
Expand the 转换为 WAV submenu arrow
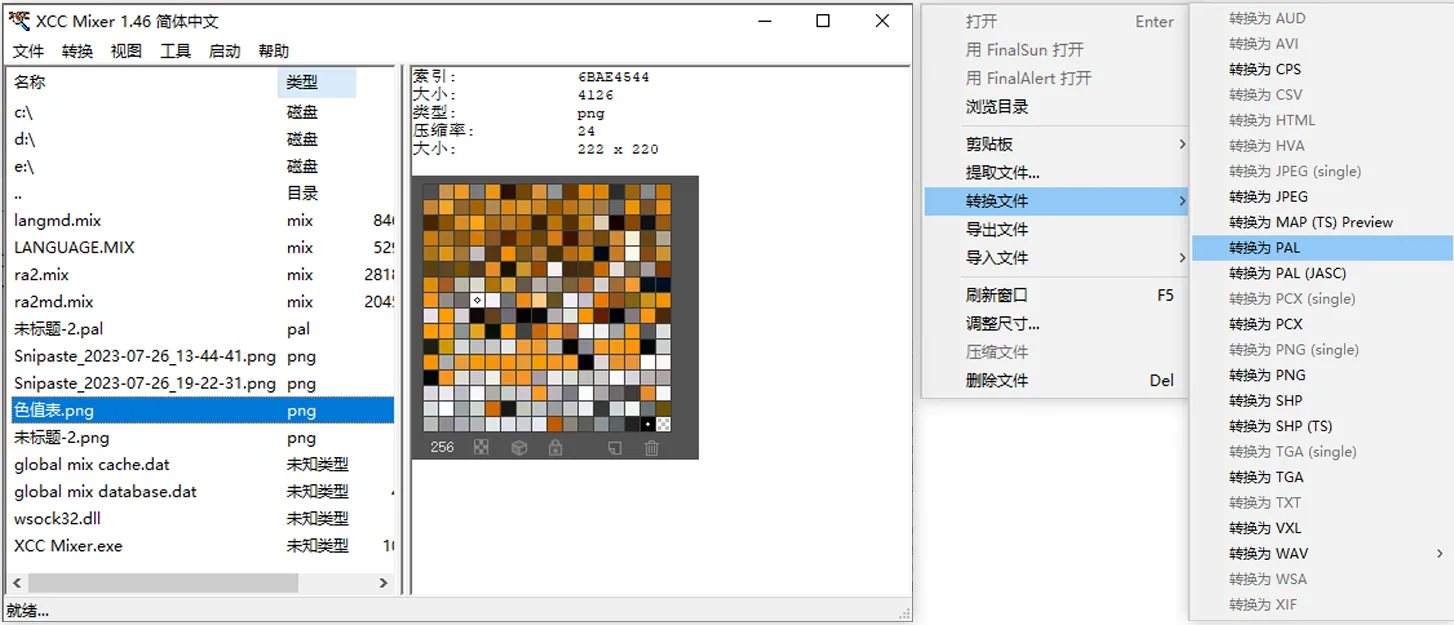(x=1440, y=553)
